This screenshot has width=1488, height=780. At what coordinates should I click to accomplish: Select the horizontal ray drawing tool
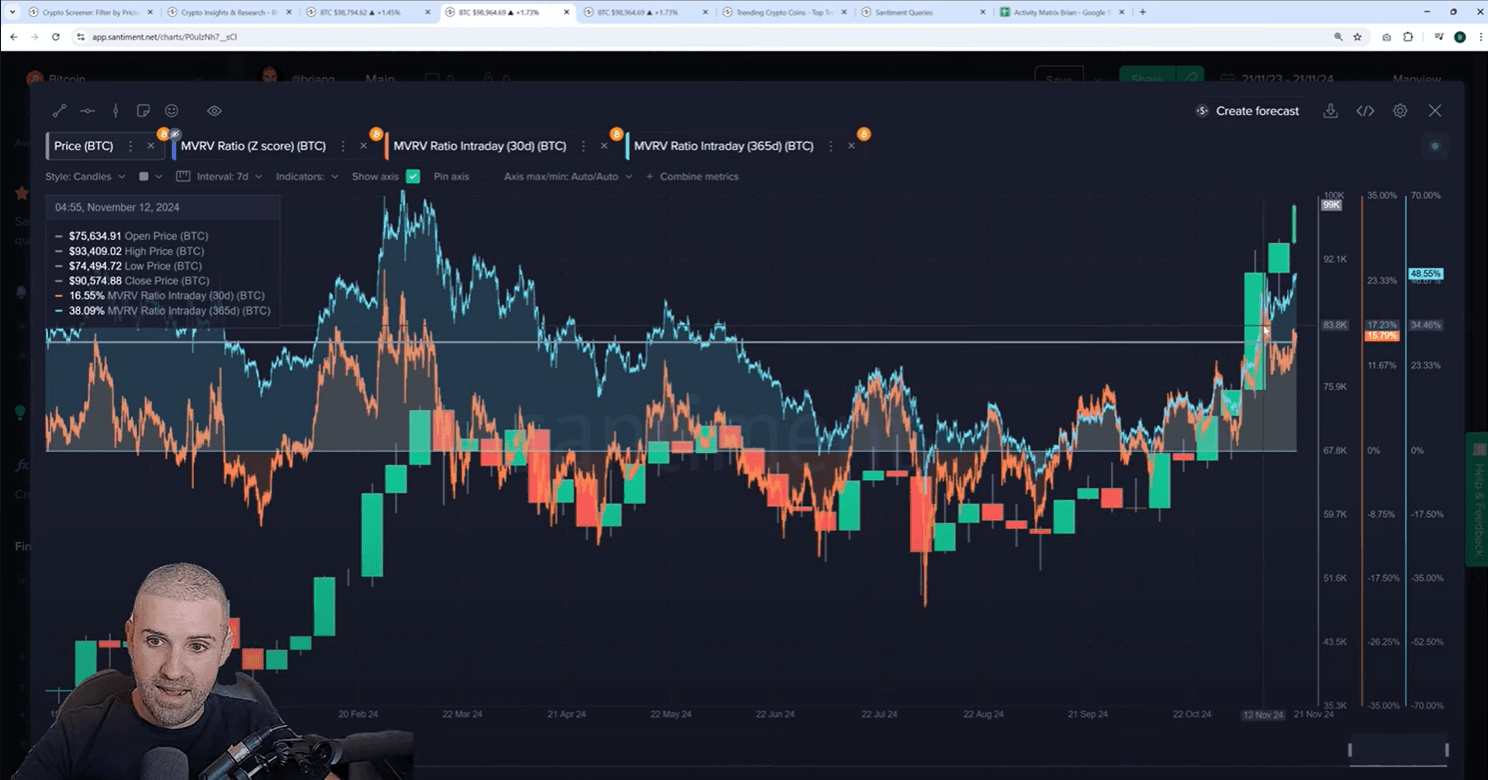88,111
